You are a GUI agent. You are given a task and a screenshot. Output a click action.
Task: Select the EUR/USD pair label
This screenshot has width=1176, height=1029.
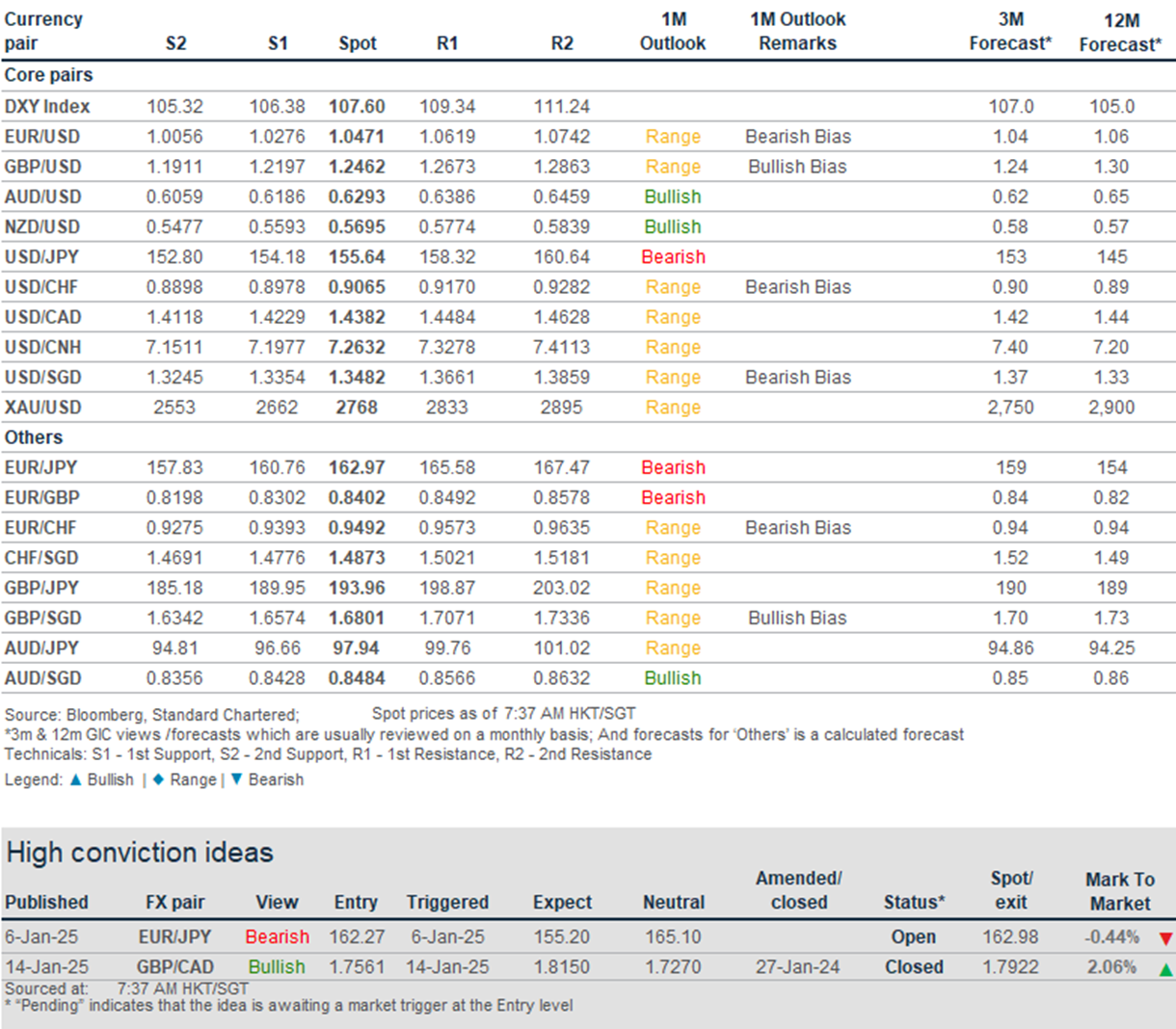coord(42,137)
